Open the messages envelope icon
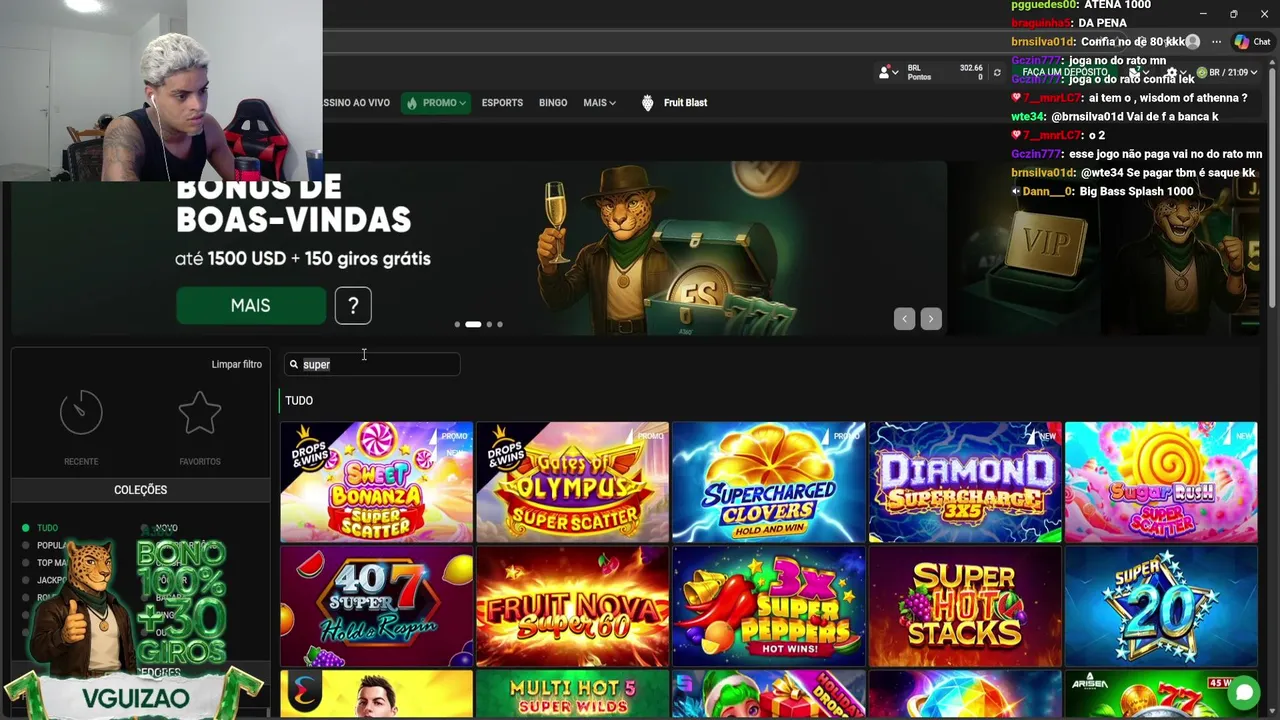This screenshot has width=1280, height=720. pyautogui.click(x=1136, y=72)
